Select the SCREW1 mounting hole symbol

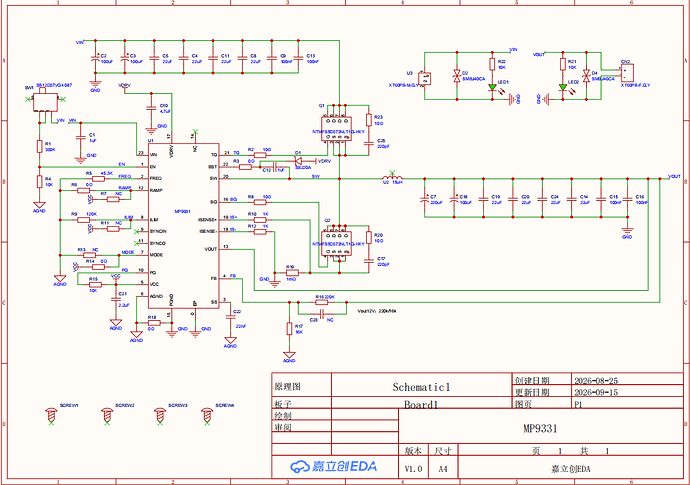point(51,415)
